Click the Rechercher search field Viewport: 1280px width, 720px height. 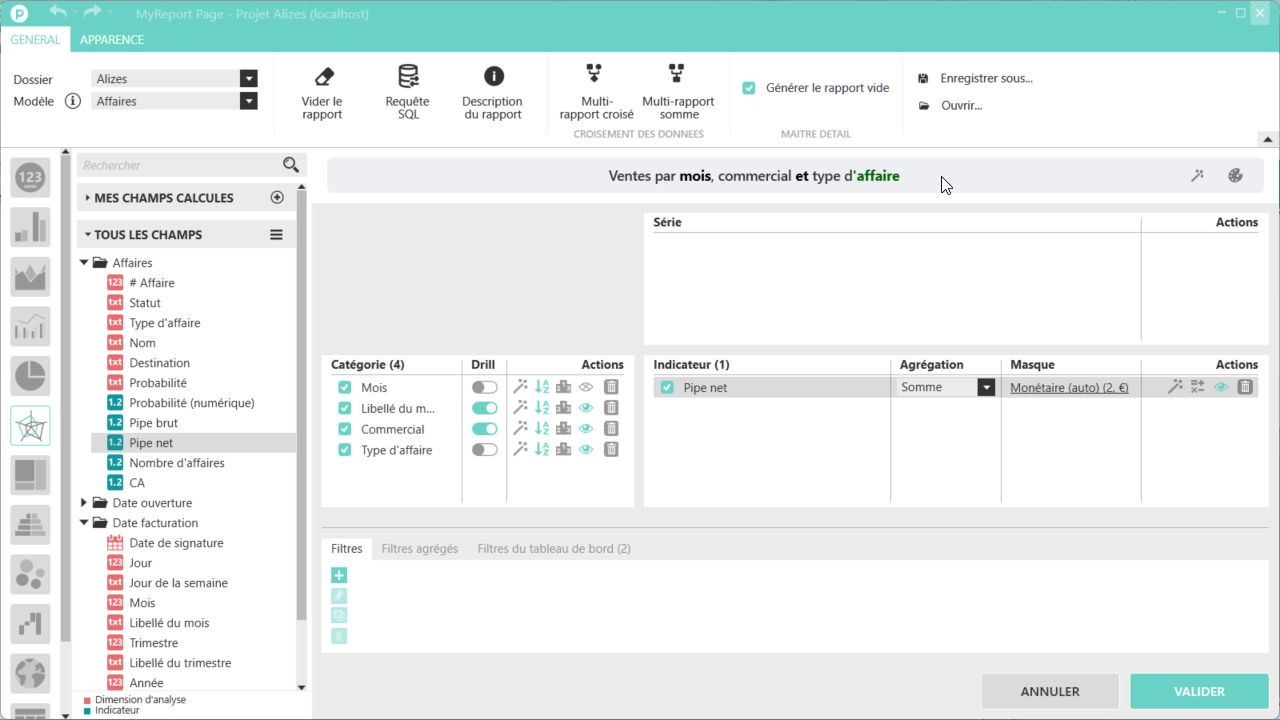pos(180,165)
